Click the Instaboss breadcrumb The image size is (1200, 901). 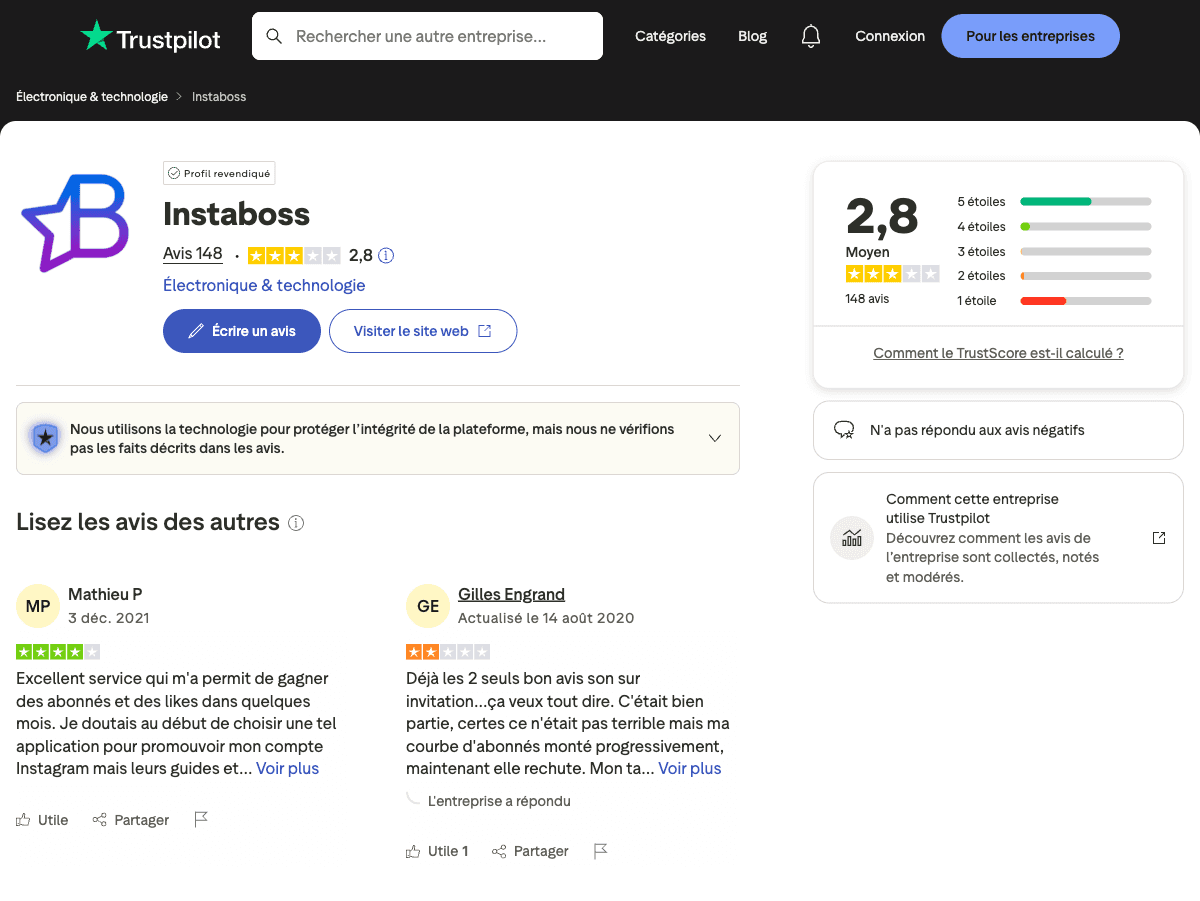[219, 97]
